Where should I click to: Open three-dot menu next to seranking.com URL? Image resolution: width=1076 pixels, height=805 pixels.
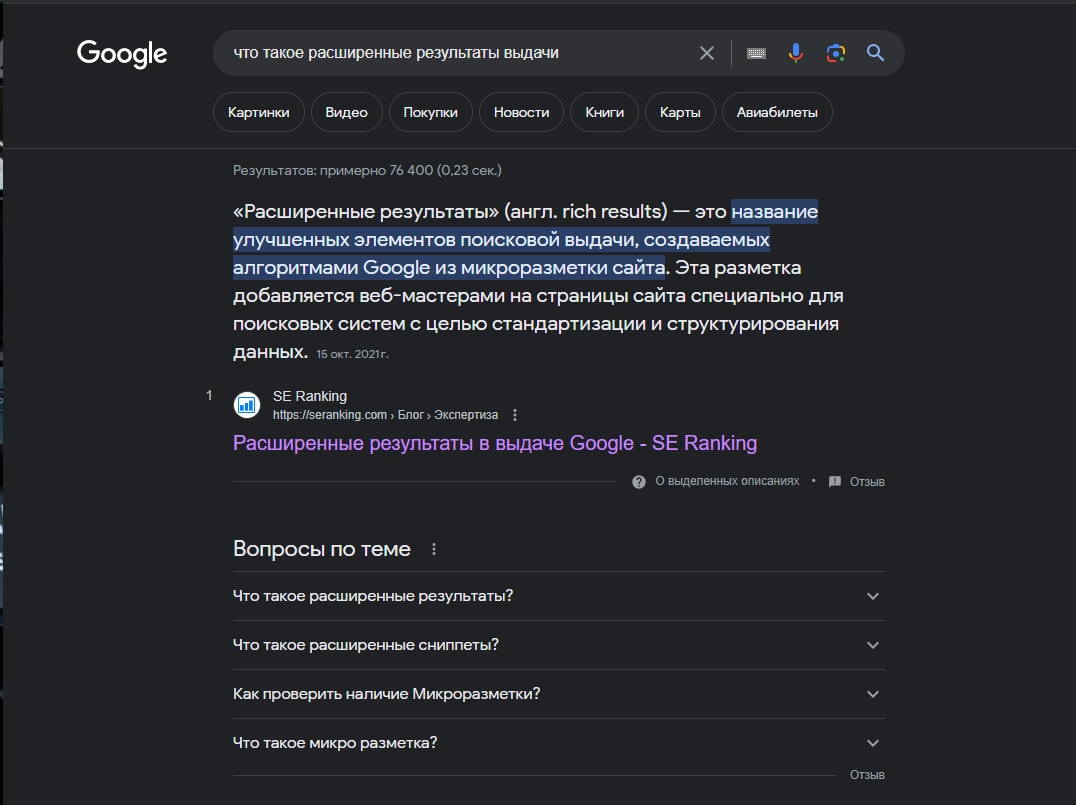[x=515, y=415]
